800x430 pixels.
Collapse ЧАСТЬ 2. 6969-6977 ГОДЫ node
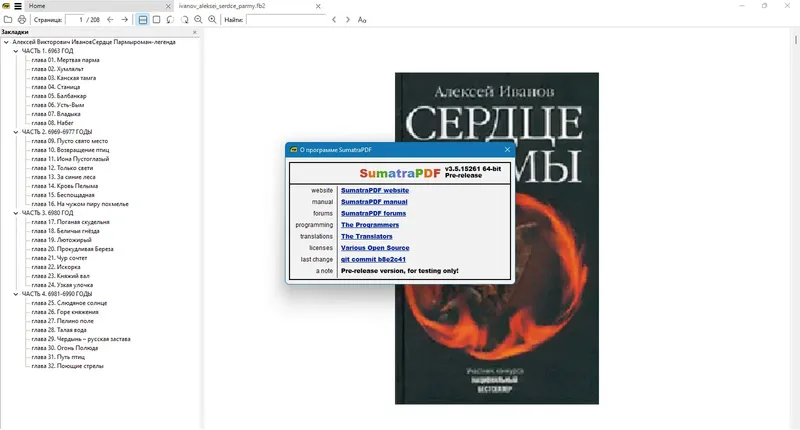16,132
